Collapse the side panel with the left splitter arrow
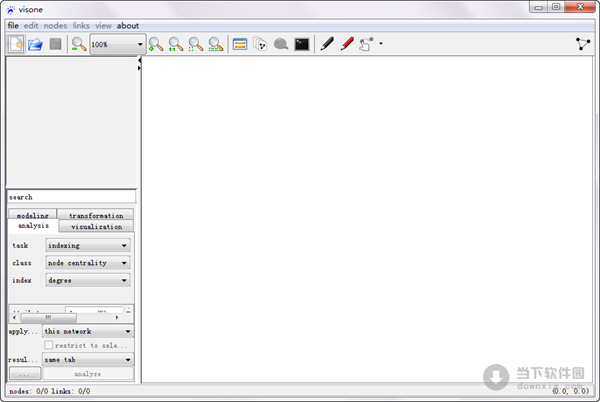Viewport: 600px width, 402px height. 139,60
